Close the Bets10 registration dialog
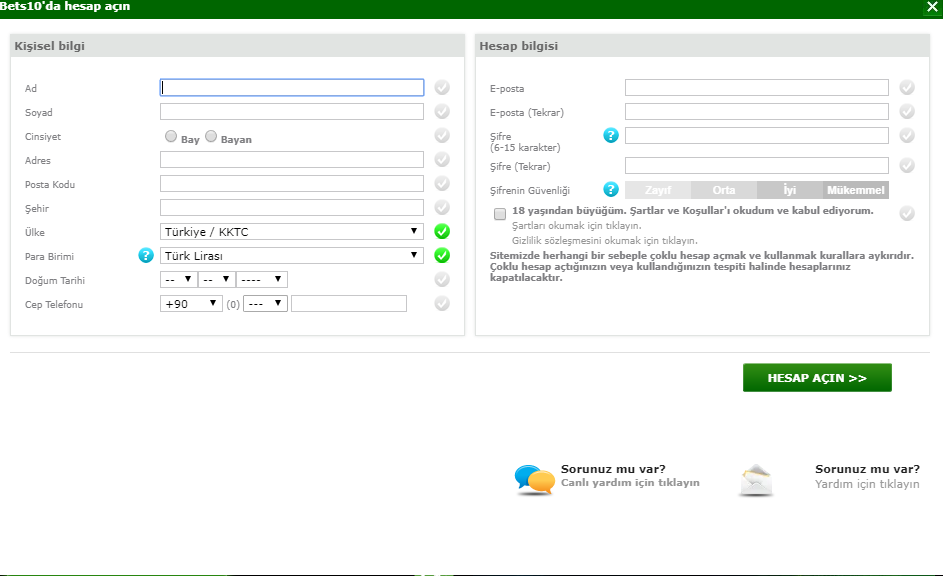The width and height of the screenshot is (943, 576). (x=932, y=7)
